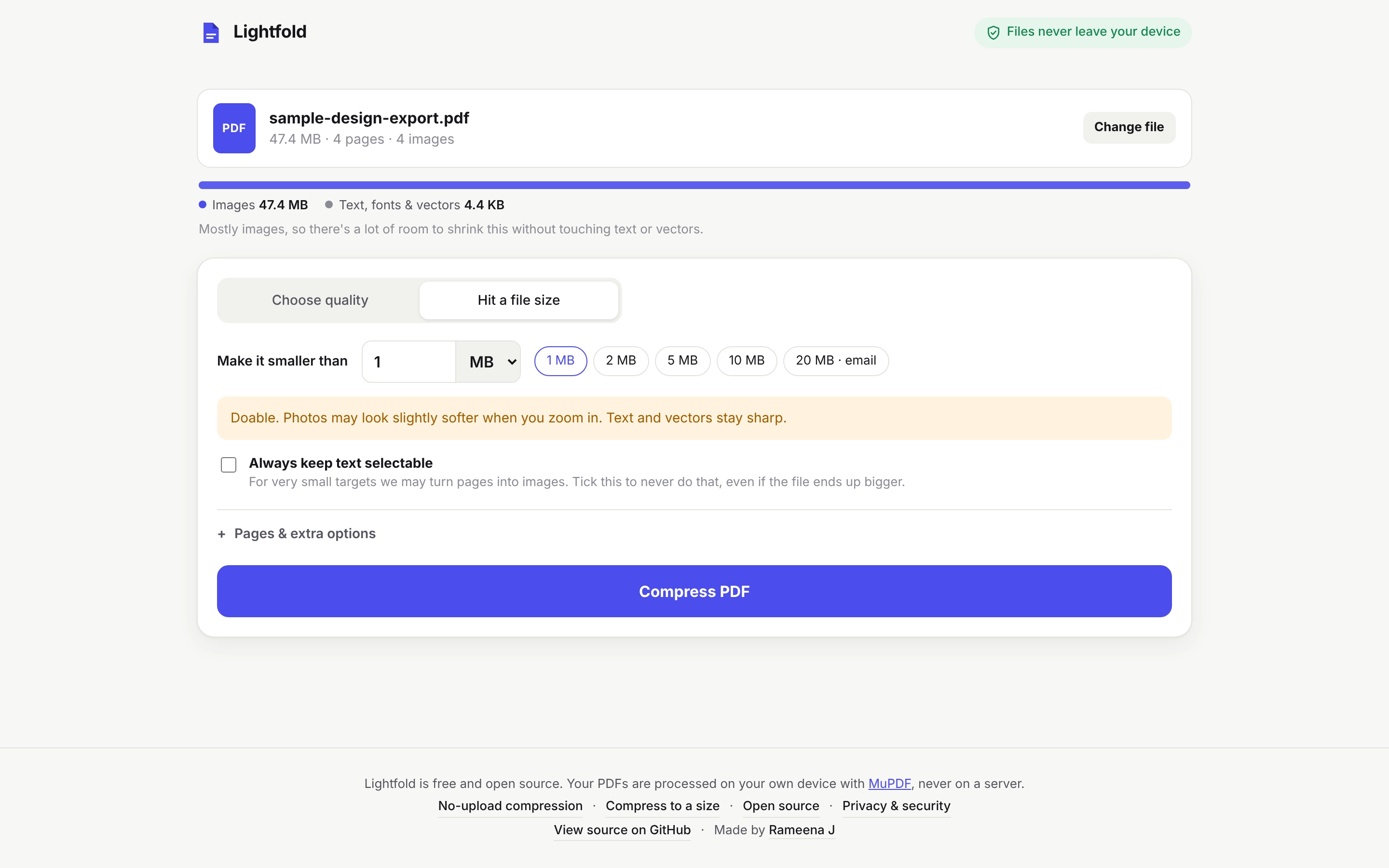The height and width of the screenshot is (868, 1389).
Task: Click the blue images size breakdown bar
Action: click(694, 186)
